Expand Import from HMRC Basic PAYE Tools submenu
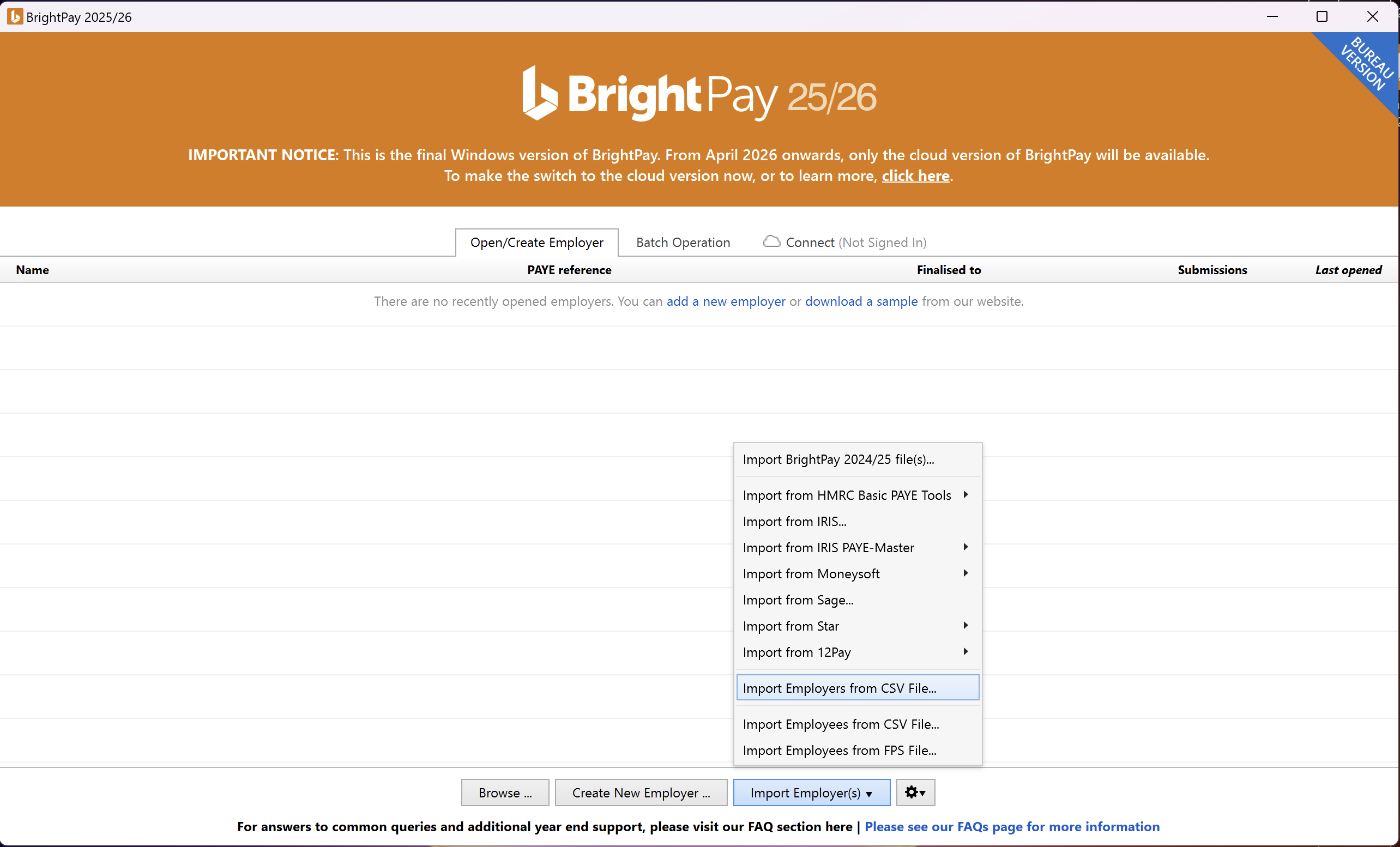This screenshot has width=1400, height=847. coord(858,495)
